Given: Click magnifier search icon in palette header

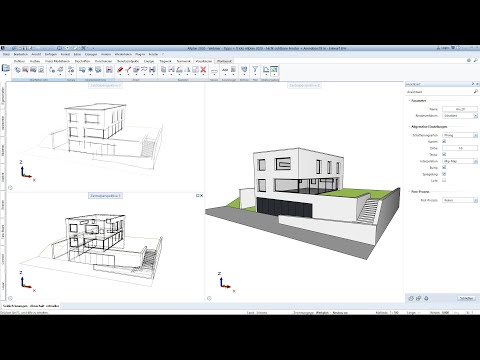Looking at the screenshot, I should 475,91.
